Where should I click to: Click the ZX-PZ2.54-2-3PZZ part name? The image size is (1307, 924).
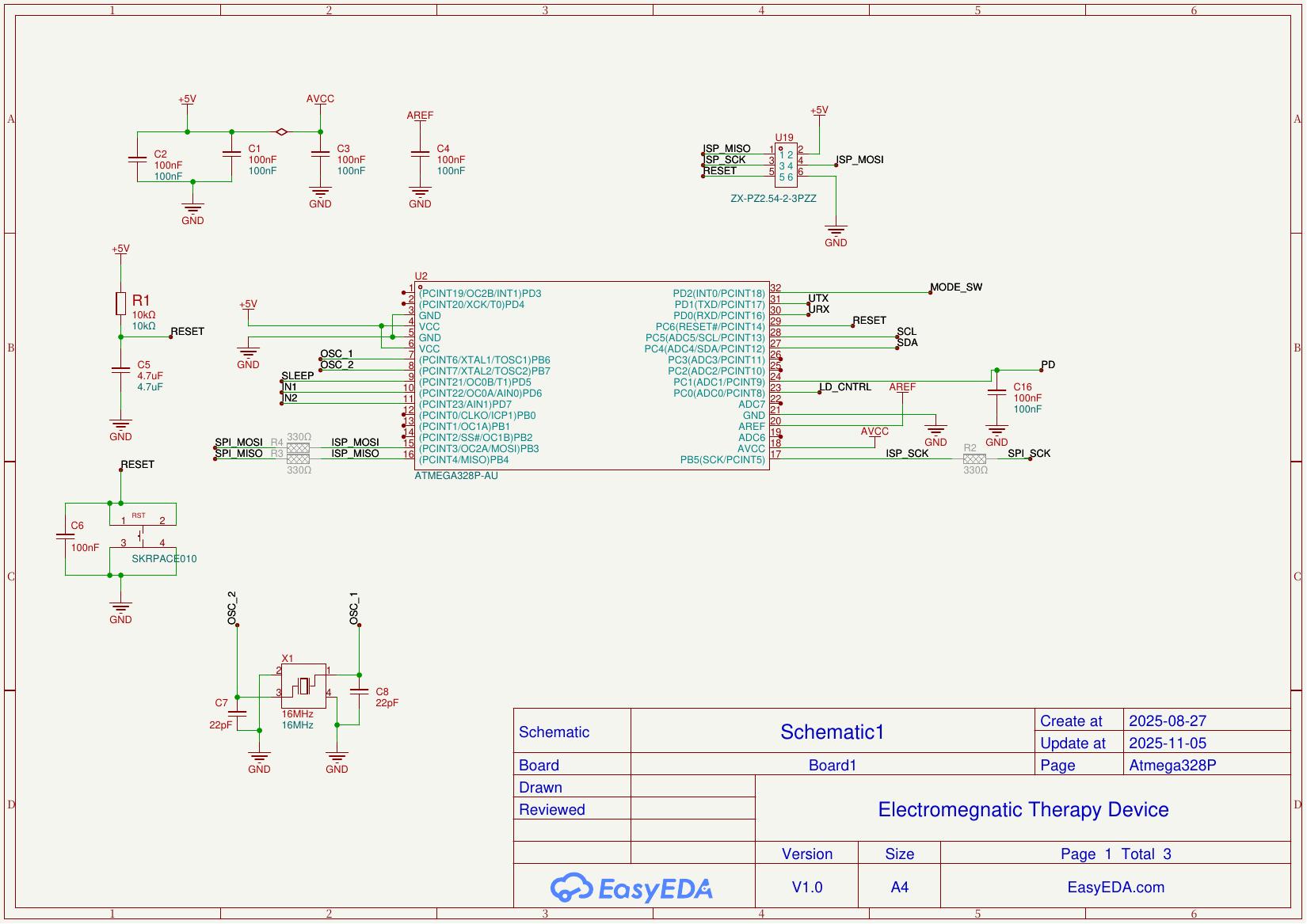tap(773, 199)
